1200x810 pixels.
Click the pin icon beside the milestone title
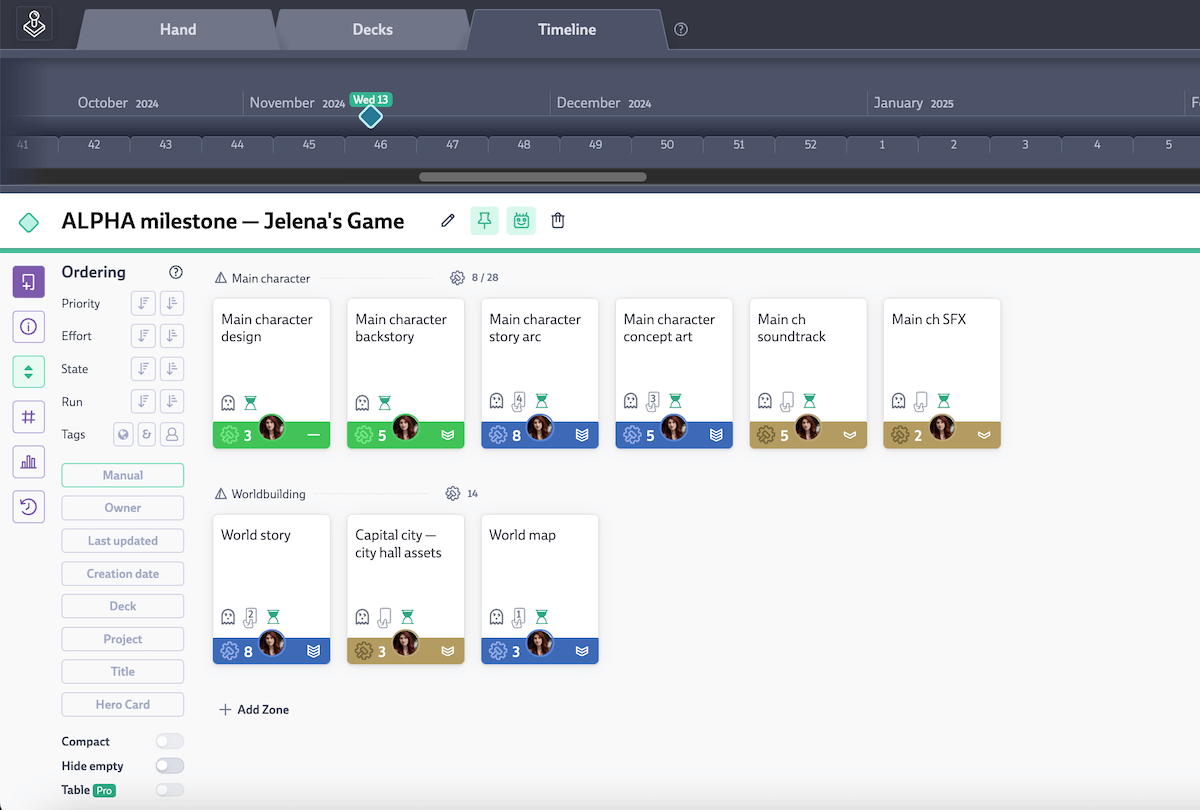pos(484,220)
